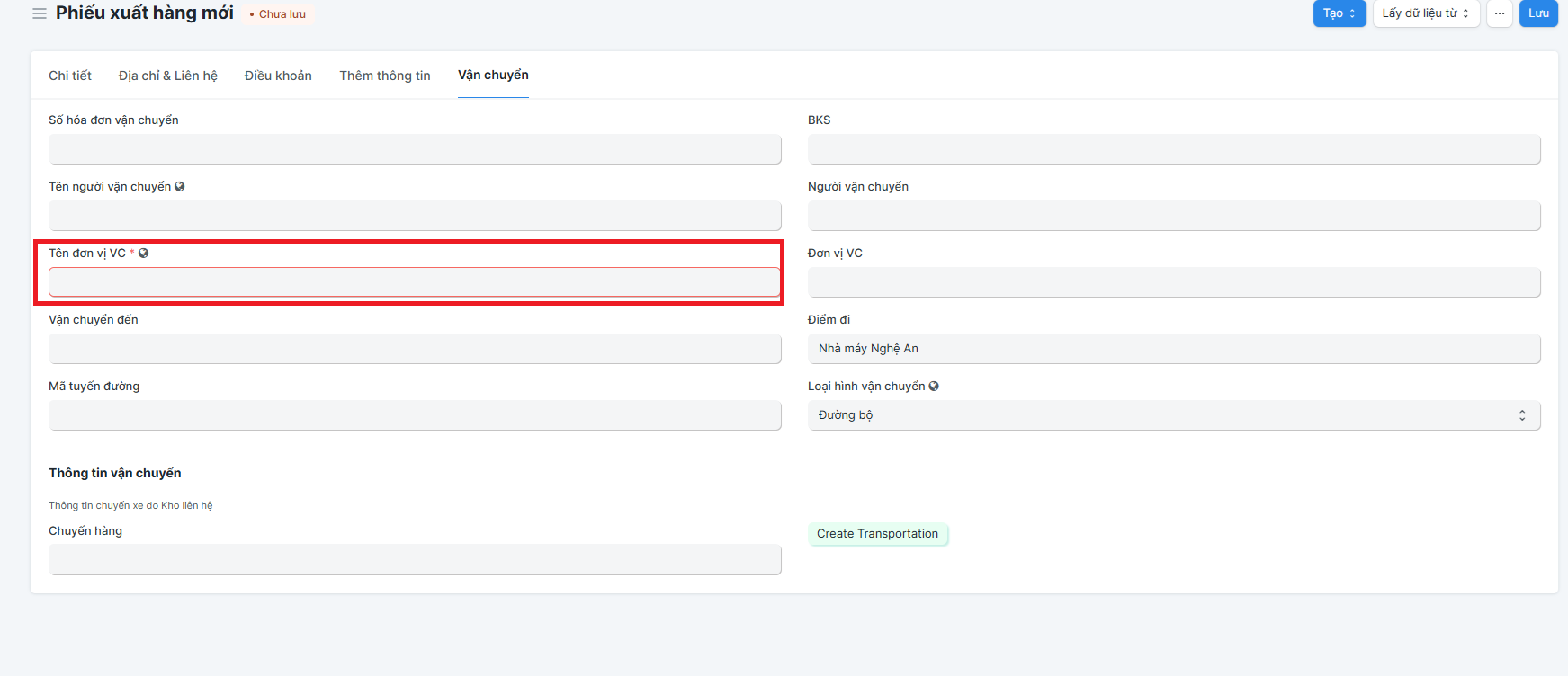1568x676 pixels.
Task: Select the Thêm thông tin tab
Action: pyautogui.click(x=385, y=76)
